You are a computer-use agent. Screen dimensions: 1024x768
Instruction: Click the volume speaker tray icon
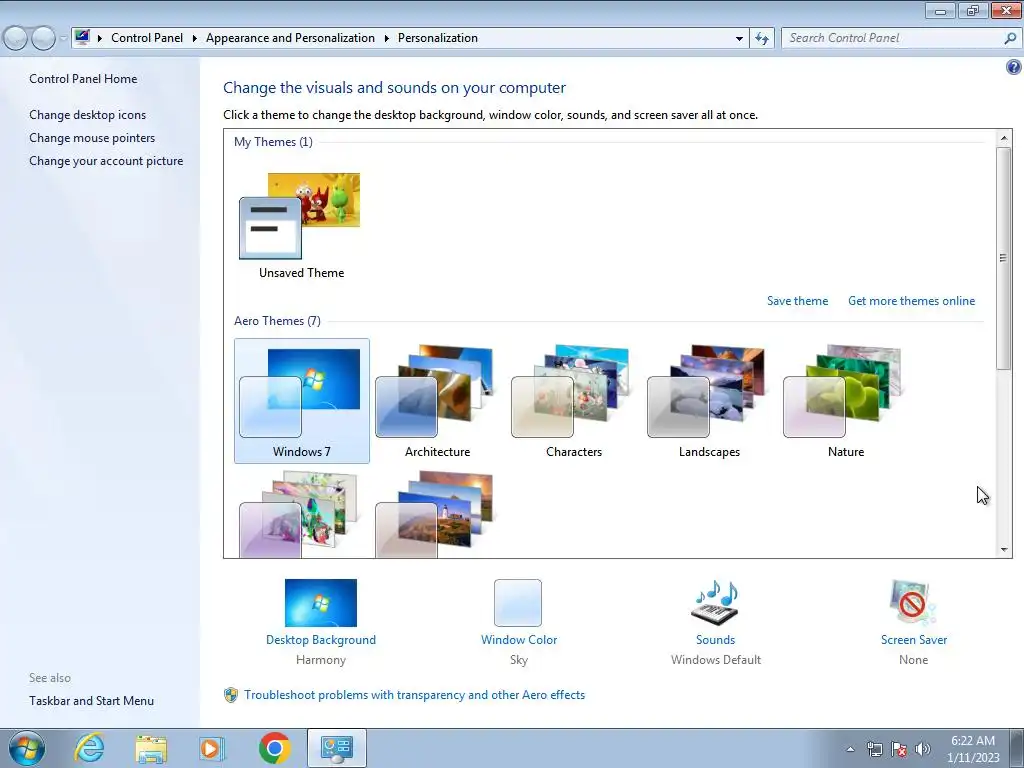point(923,749)
